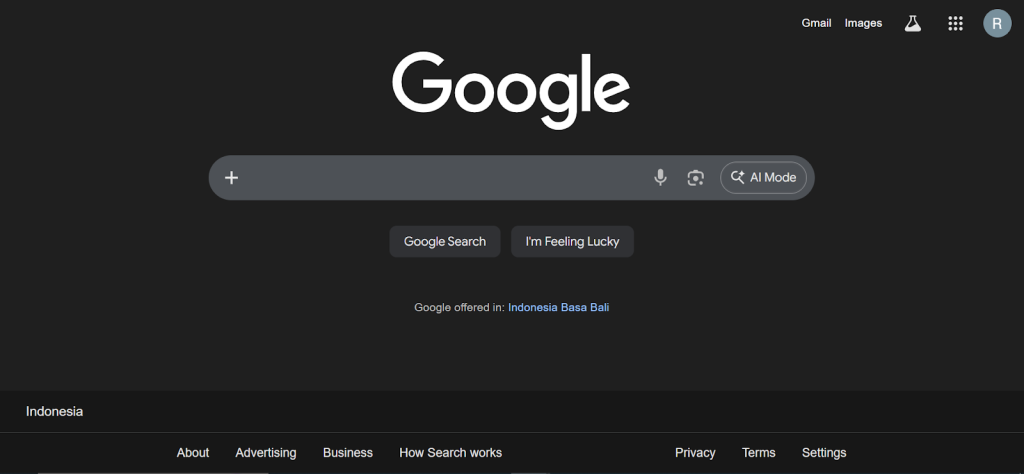Open the Advertising footer link
Image resolution: width=1024 pixels, height=474 pixels.
point(266,453)
